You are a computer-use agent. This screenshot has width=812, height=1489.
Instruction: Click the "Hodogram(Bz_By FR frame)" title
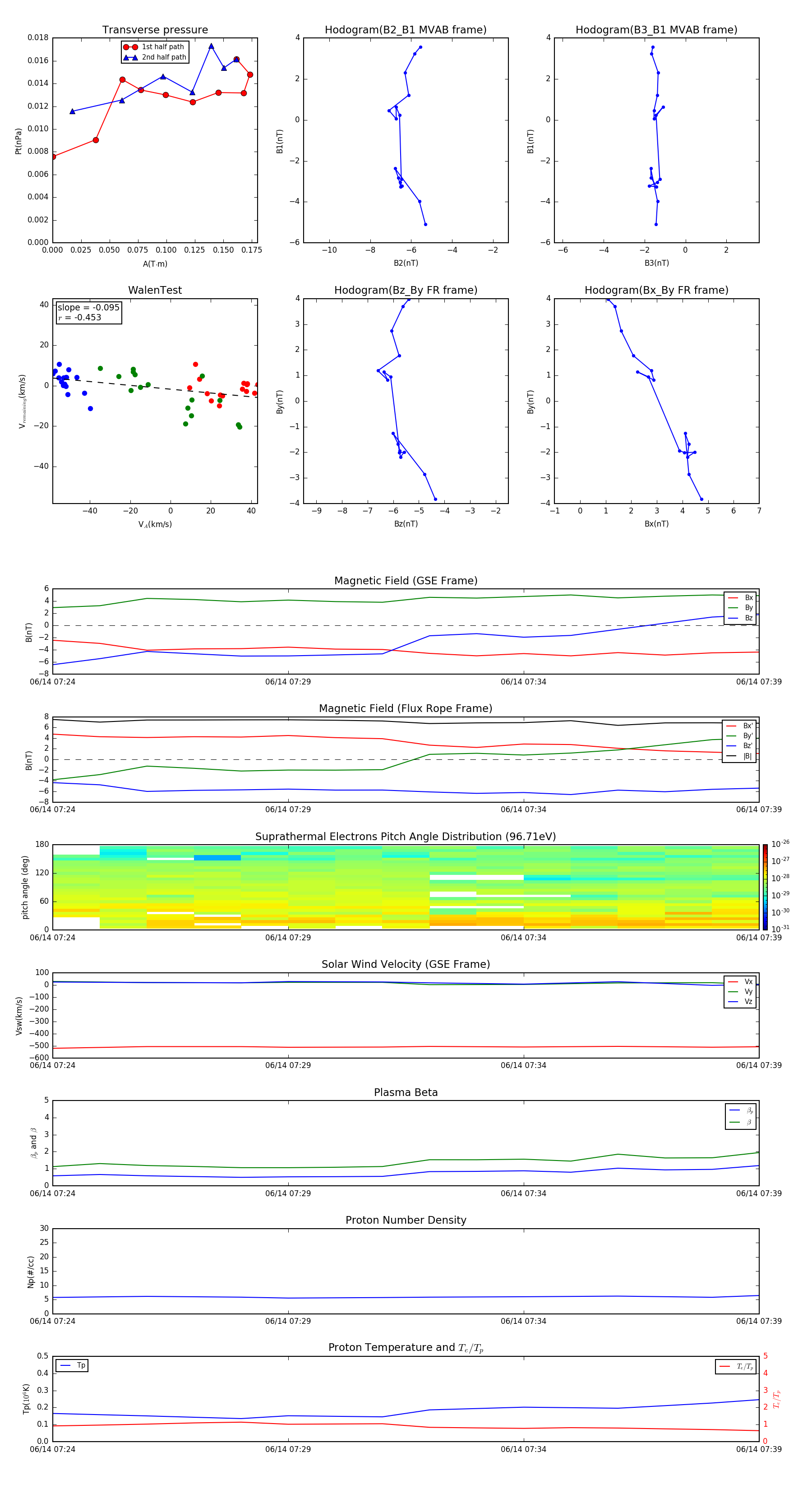coord(406,290)
